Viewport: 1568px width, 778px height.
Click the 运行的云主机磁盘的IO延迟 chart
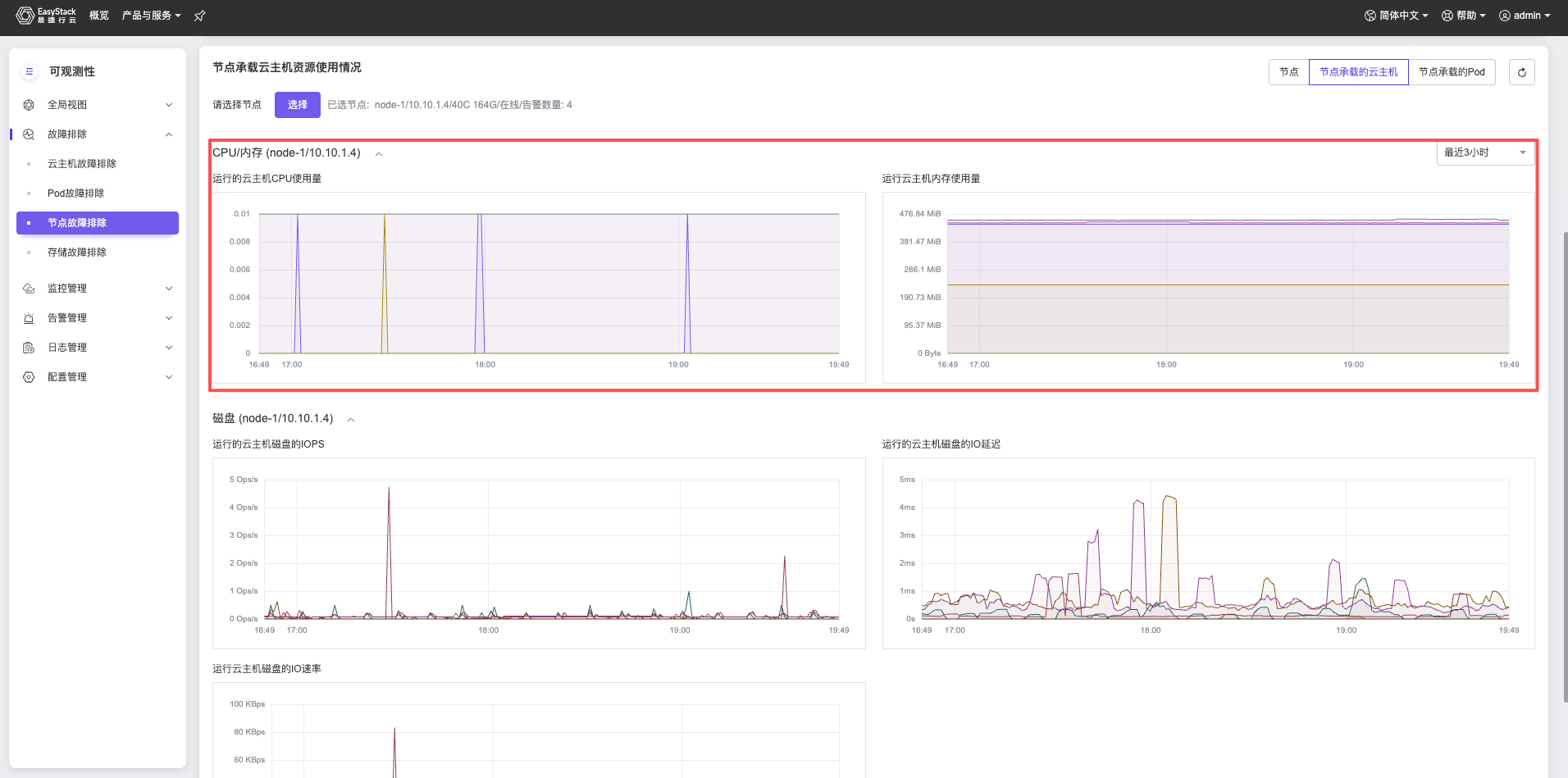(1208, 553)
